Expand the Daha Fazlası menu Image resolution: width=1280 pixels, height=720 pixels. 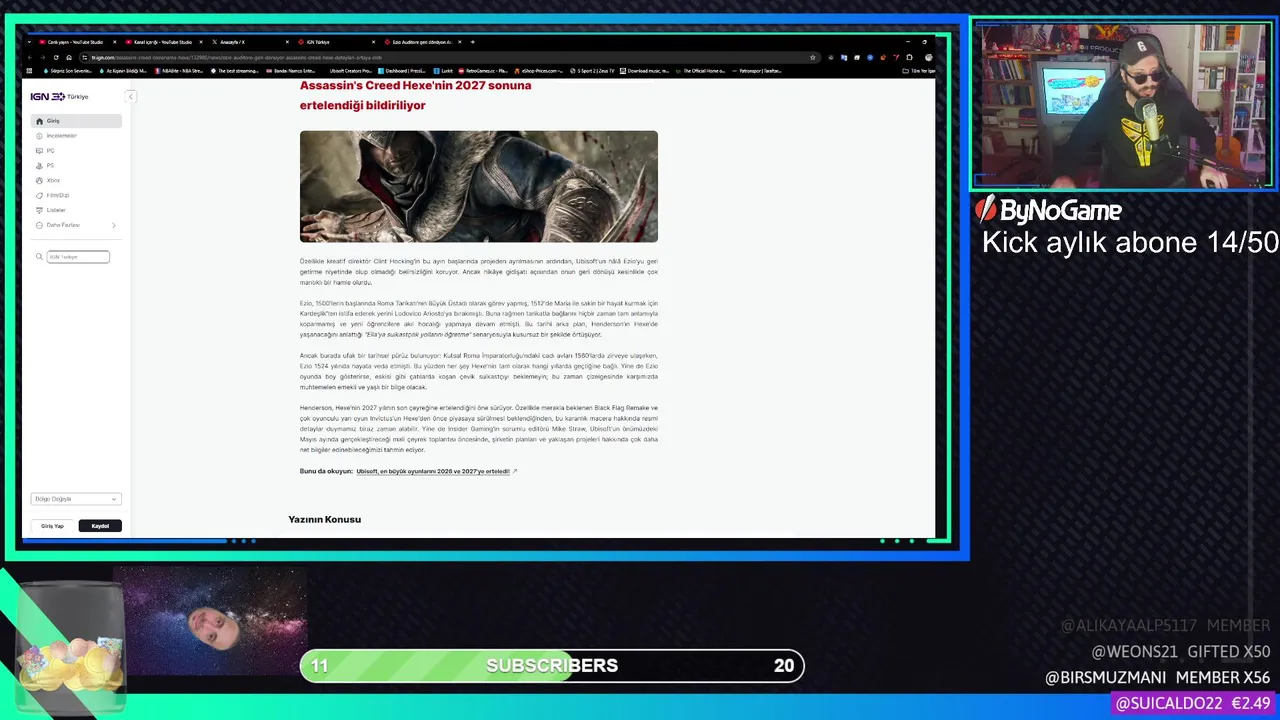coord(77,225)
